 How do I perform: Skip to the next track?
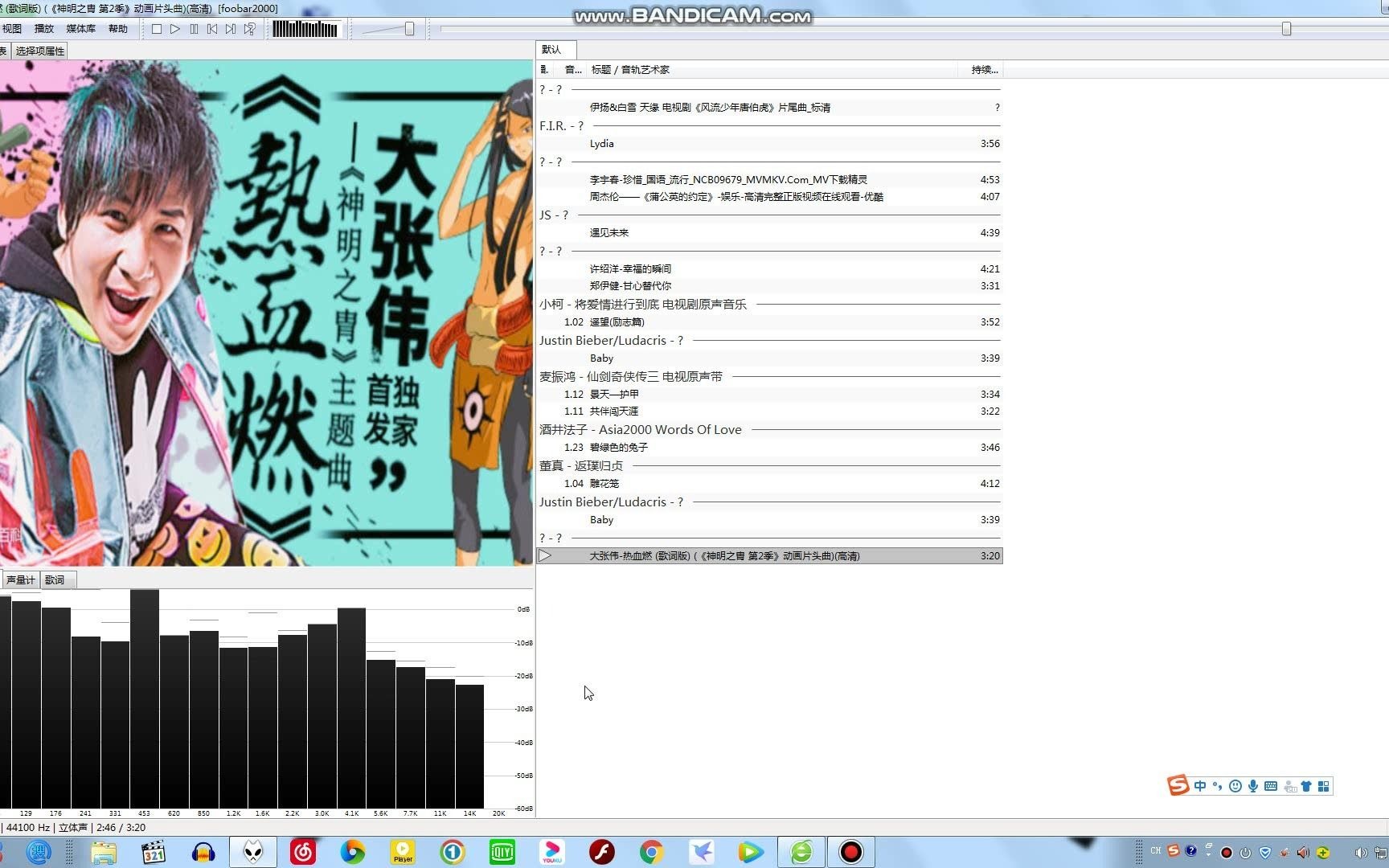(x=231, y=29)
